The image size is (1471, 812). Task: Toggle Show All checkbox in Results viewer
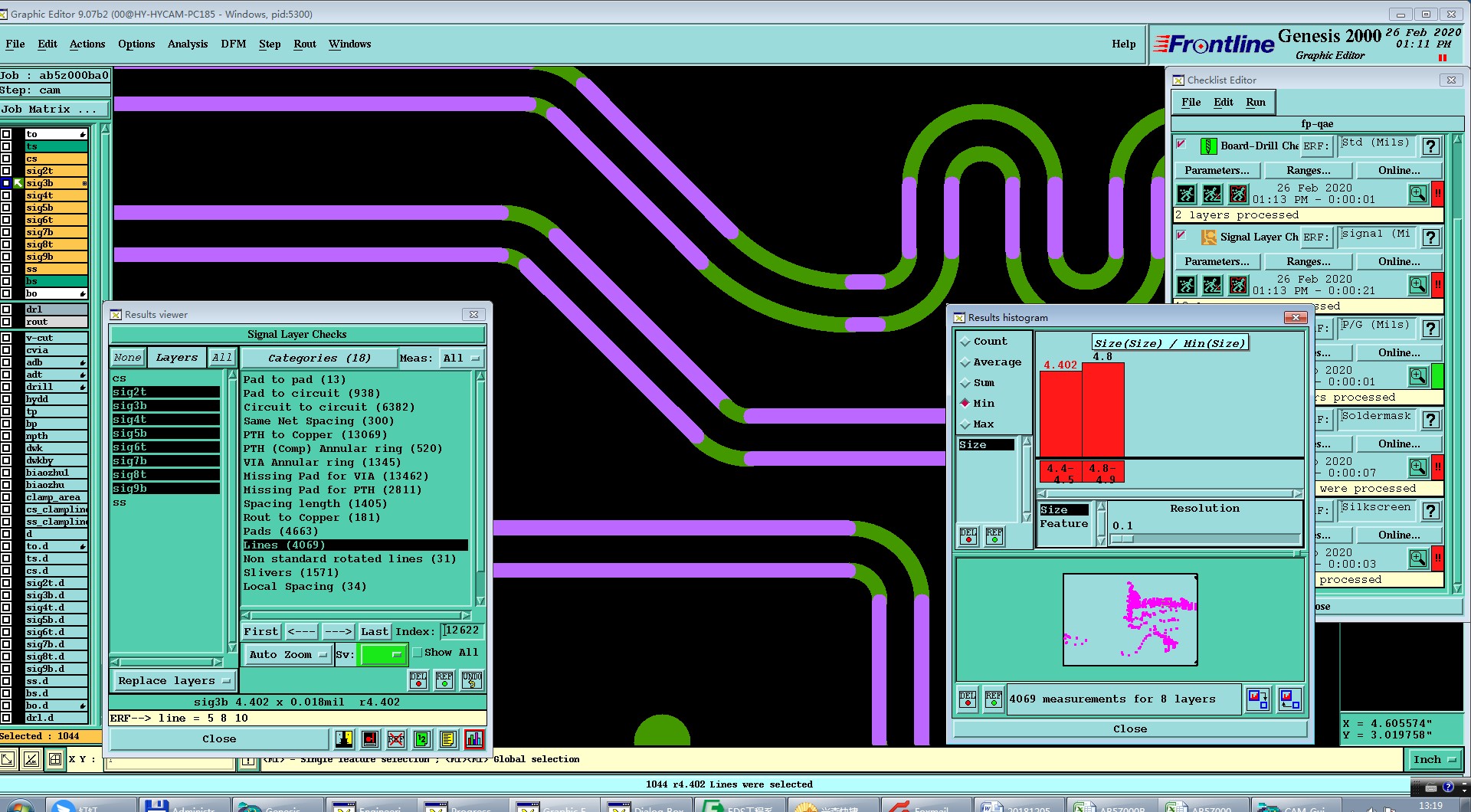(418, 653)
